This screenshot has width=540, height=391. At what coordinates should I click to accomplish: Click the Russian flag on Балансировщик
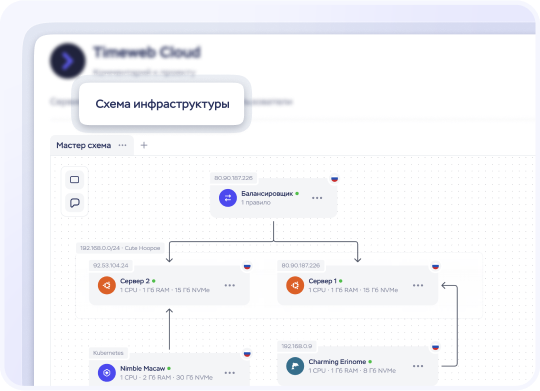click(334, 179)
